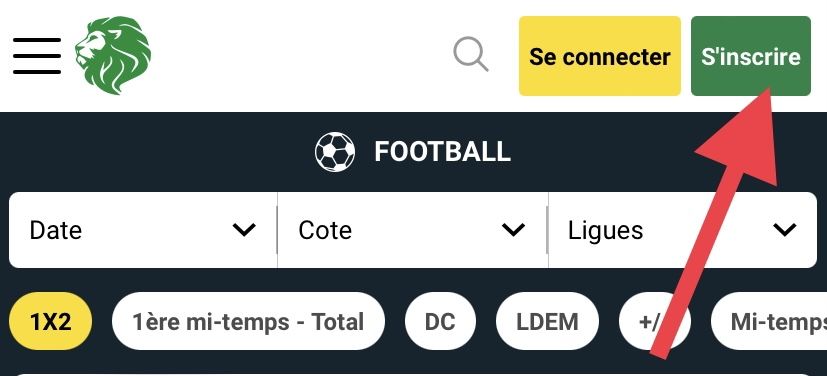Viewport: 827px width, 376px height.
Task: Expand the Date dropdown
Action: (143, 230)
